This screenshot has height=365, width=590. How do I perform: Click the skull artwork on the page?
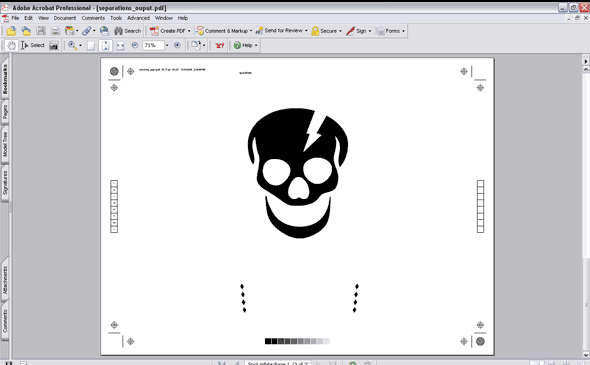point(298,173)
